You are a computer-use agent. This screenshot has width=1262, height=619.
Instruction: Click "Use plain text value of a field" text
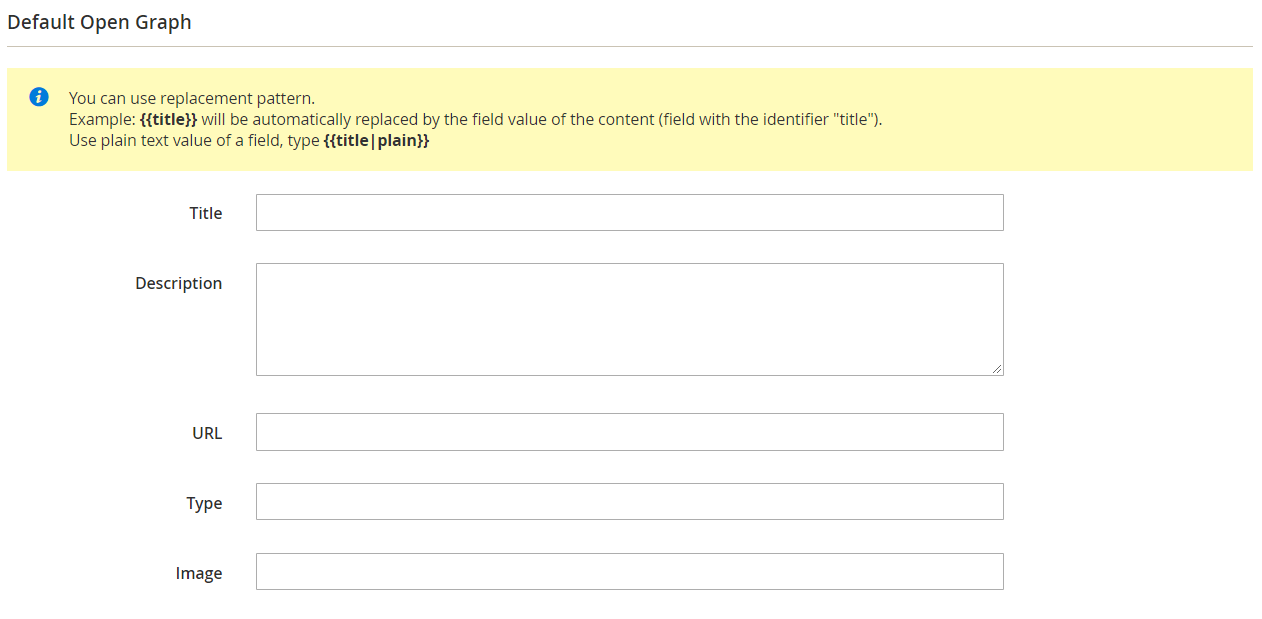pyautogui.click(x=175, y=141)
